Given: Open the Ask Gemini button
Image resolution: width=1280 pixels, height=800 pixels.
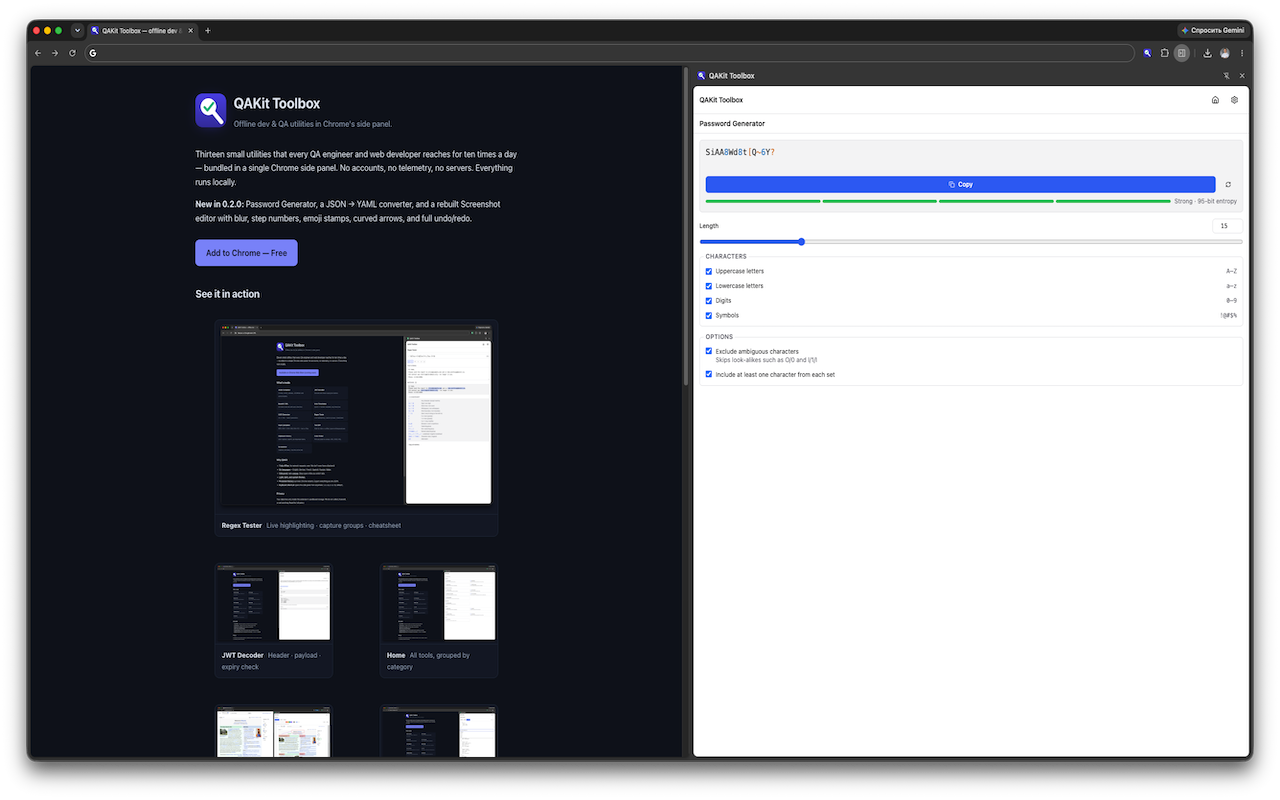Looking at the screenshot, I should 1213,31.
